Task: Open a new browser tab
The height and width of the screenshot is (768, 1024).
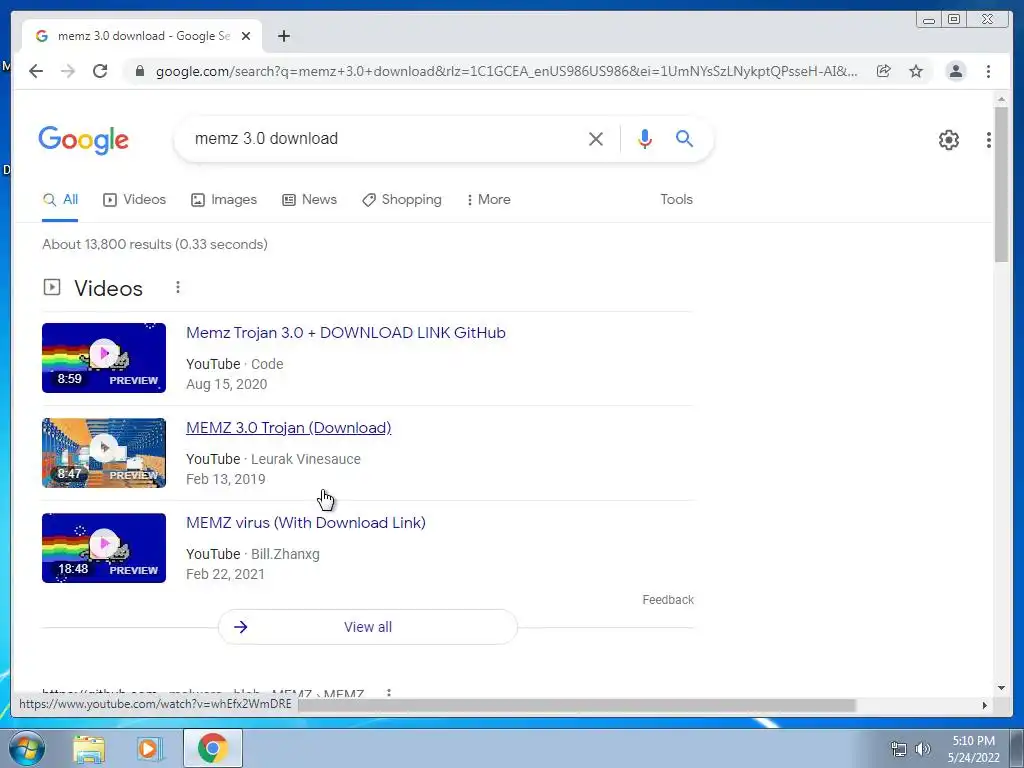Action: (283, 36)
